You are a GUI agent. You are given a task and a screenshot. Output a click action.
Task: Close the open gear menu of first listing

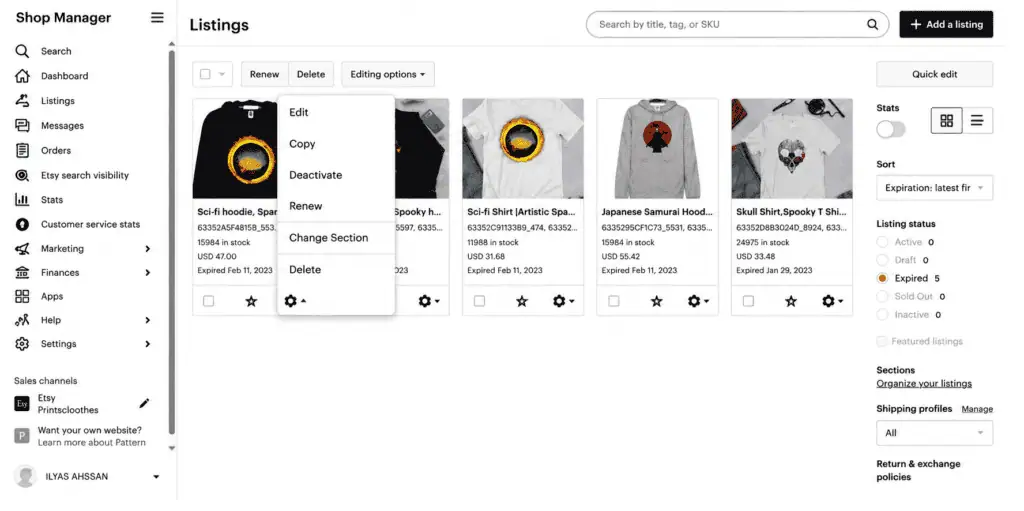295,301
